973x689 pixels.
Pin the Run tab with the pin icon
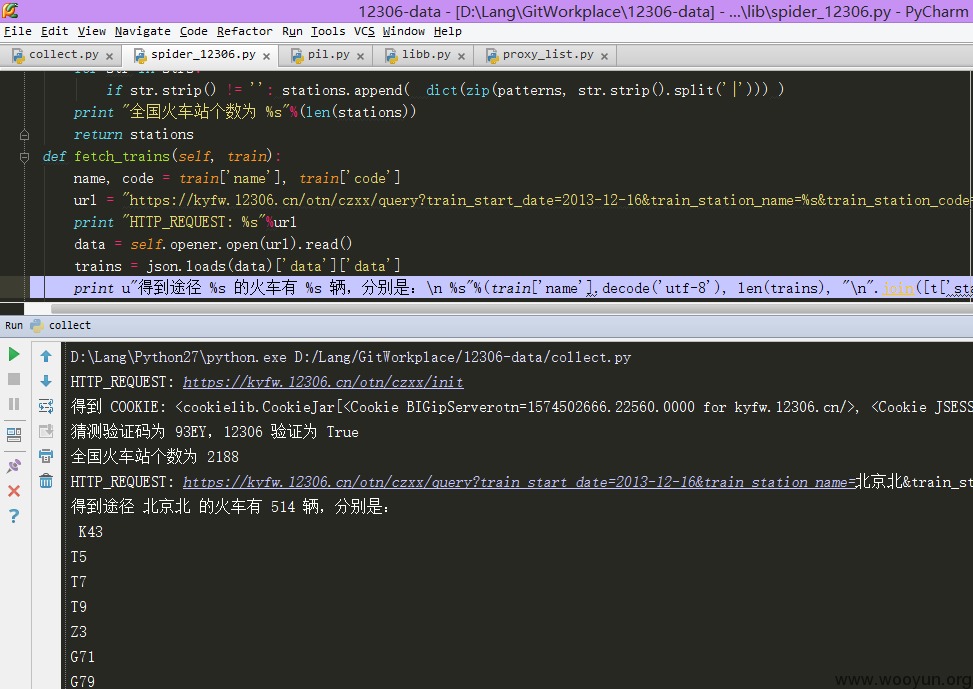(x=14, y=465)
